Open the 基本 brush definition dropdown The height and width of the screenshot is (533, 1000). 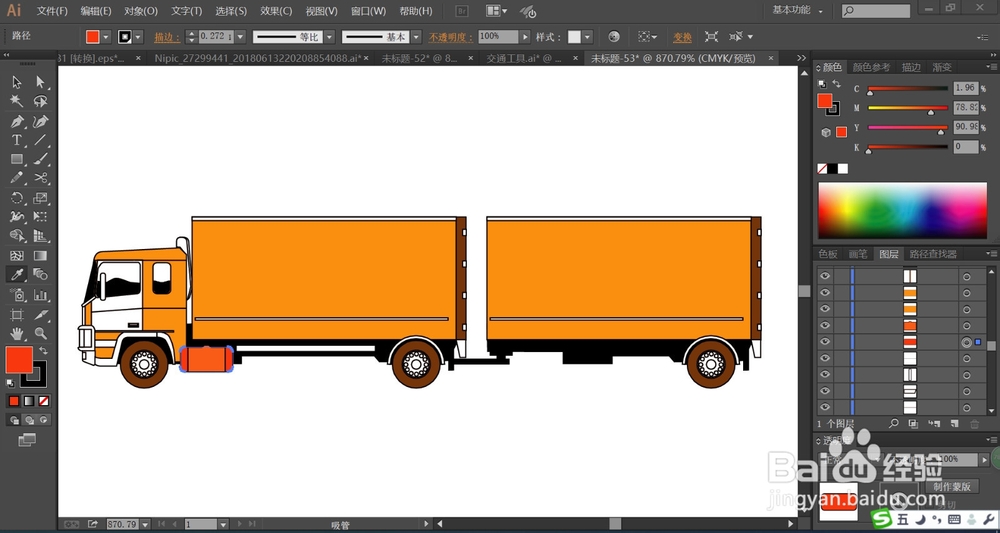click(x=416, y=37)
